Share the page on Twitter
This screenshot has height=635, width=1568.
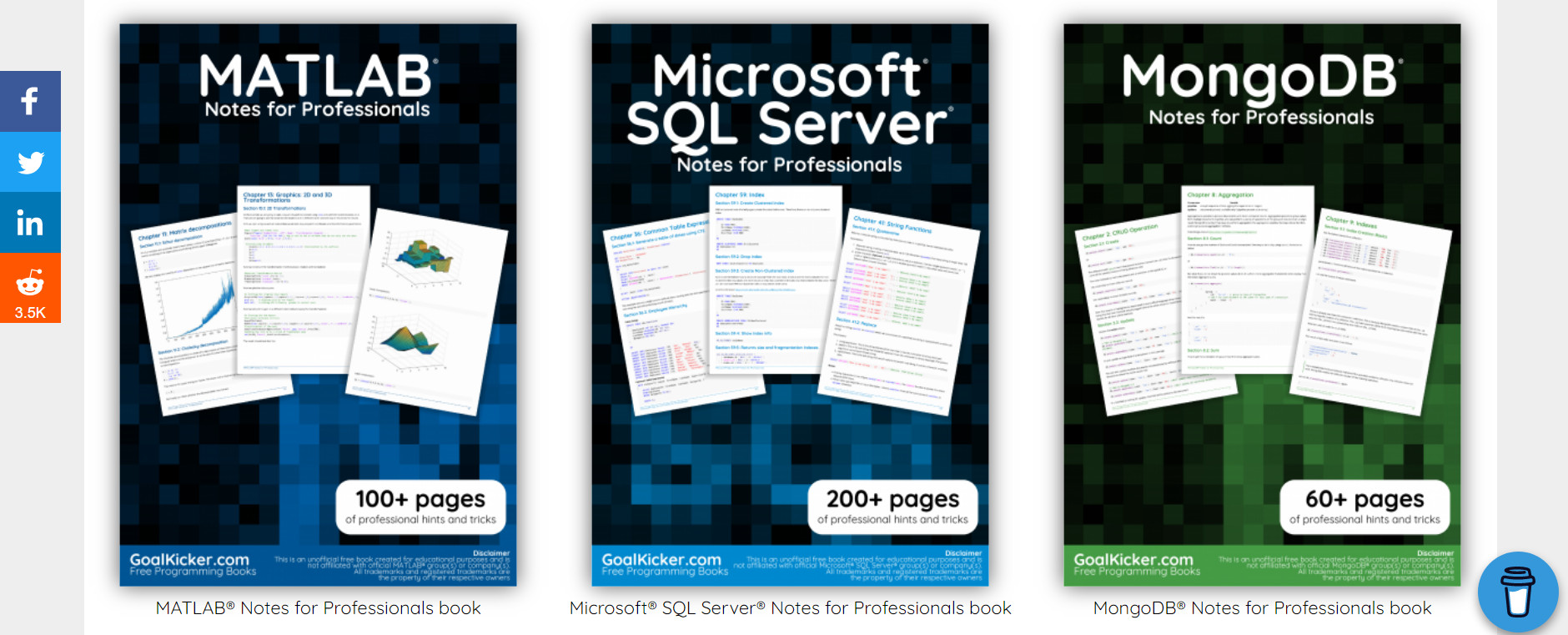click(30, 162)
